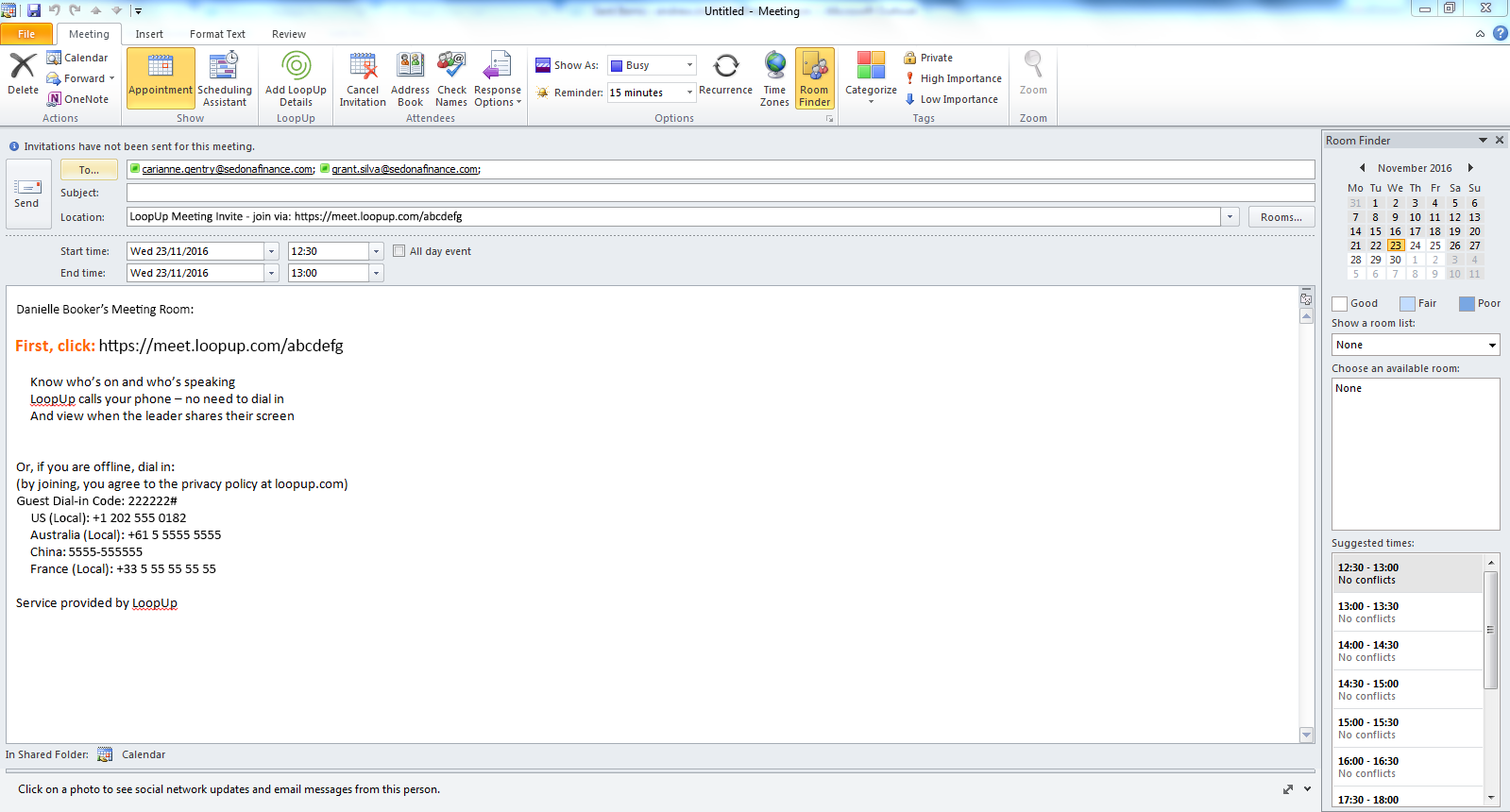Switch to the Appointment view
Screen dimensions: 1510x812
161,78
